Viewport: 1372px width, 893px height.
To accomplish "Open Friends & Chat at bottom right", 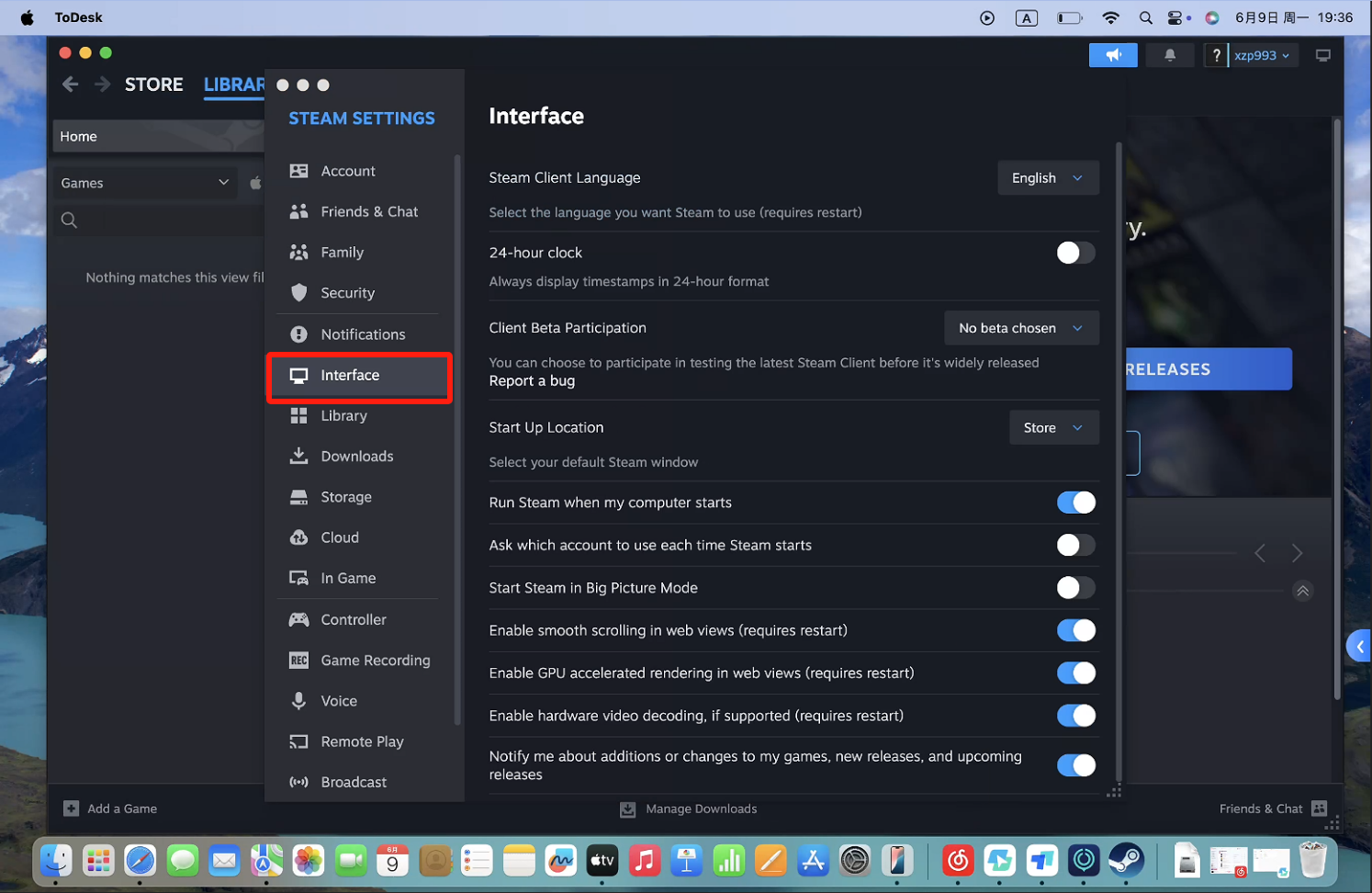I will tap(1273, 808).
